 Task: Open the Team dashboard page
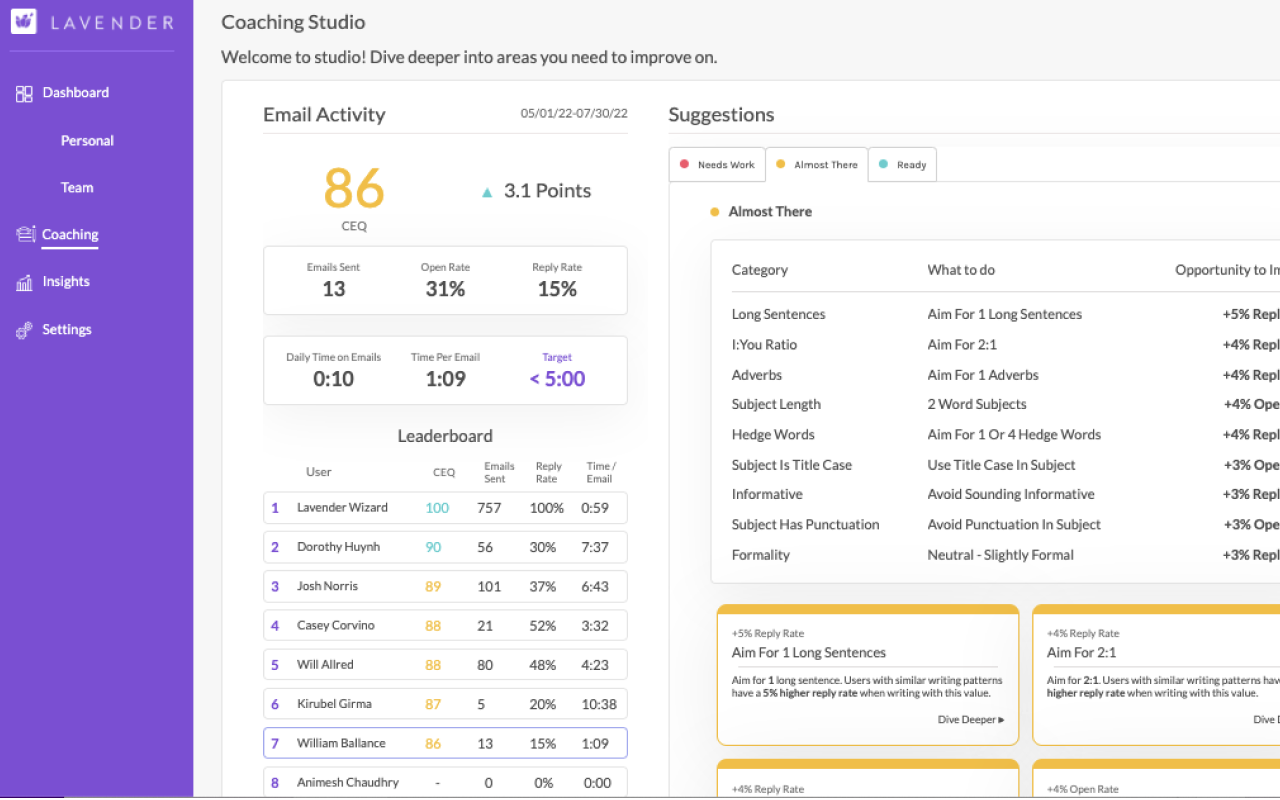(x=77, y=187)
